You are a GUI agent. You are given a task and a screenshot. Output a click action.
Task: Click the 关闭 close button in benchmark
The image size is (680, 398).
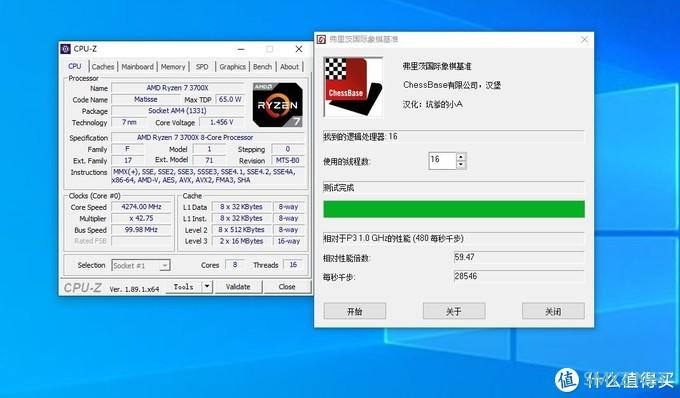pos(553,311)
